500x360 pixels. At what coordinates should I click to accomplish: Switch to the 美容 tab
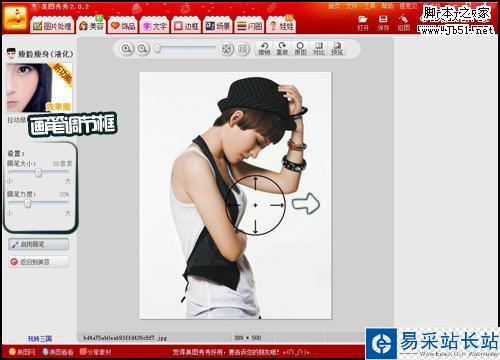(91, 26)
